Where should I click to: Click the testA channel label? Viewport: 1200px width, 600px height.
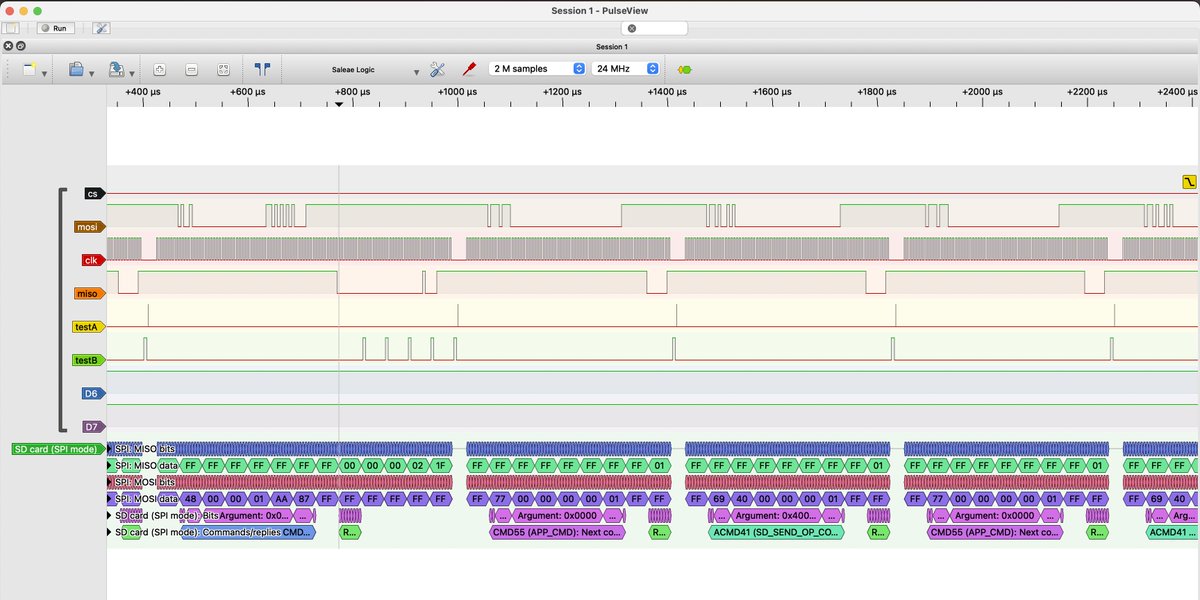point(88,326)
